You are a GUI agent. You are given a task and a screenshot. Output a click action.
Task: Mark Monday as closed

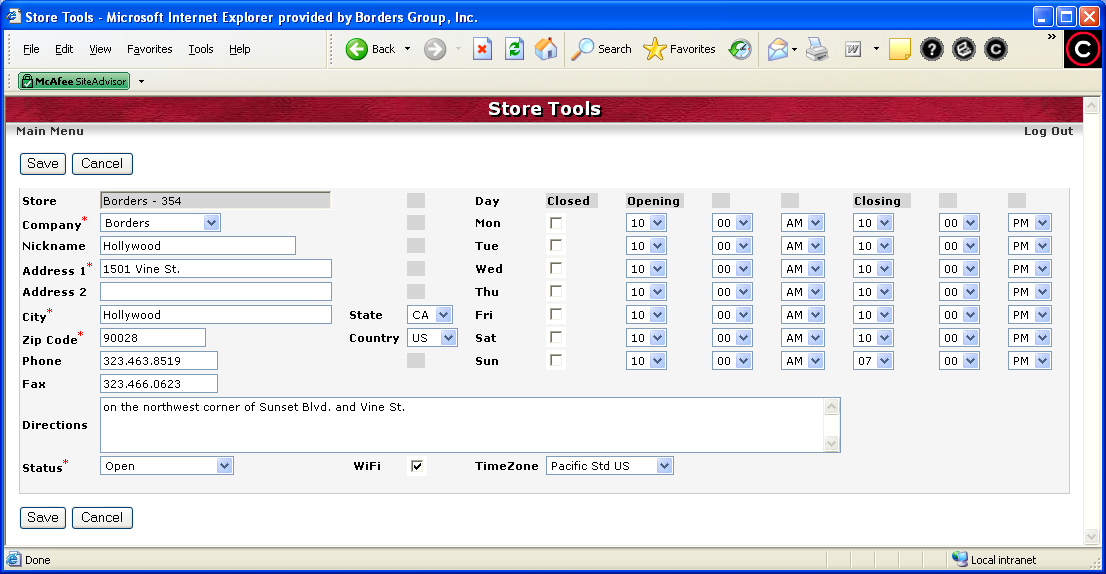556,223
